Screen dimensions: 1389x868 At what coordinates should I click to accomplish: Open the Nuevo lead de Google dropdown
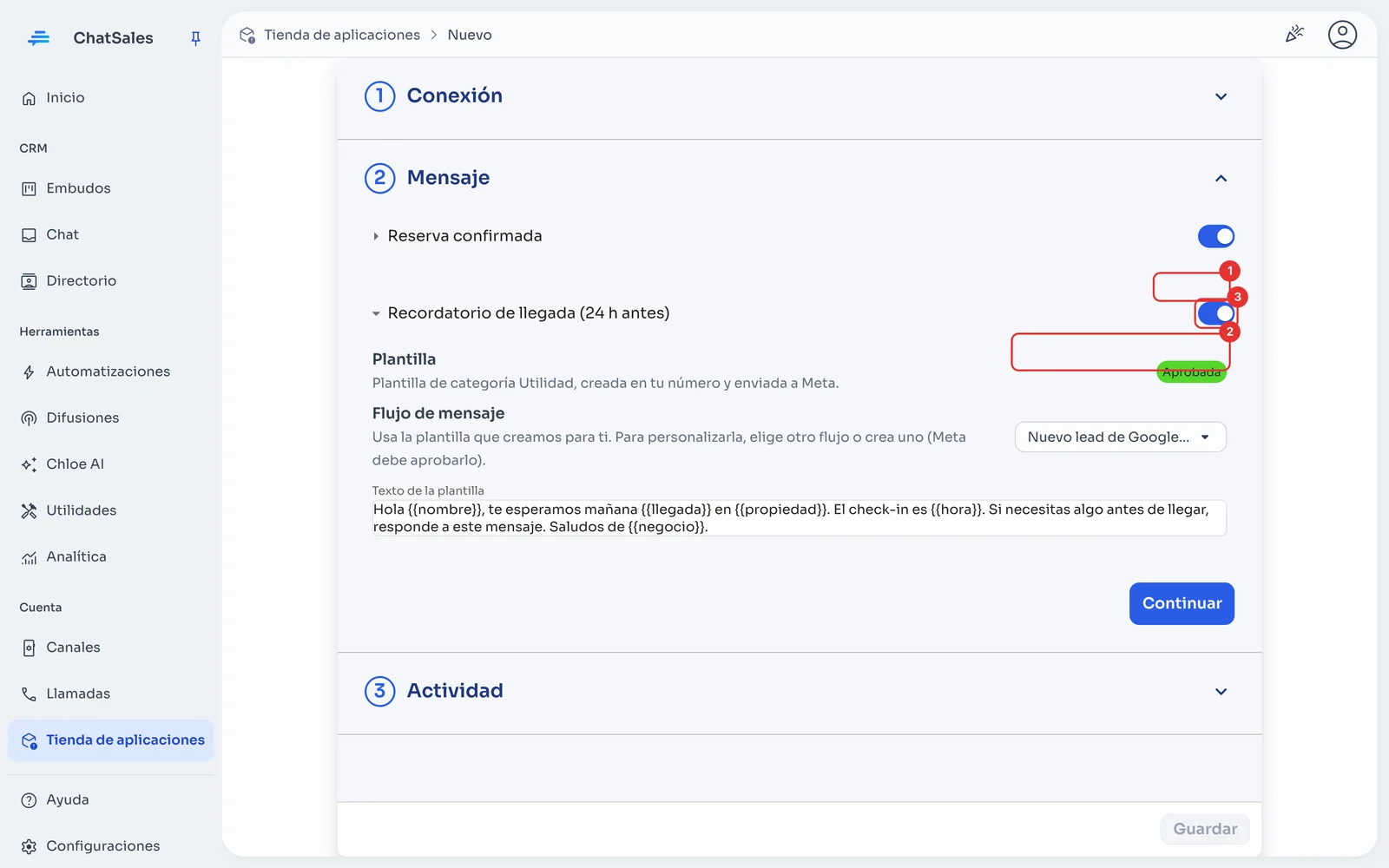point(1120,437)
